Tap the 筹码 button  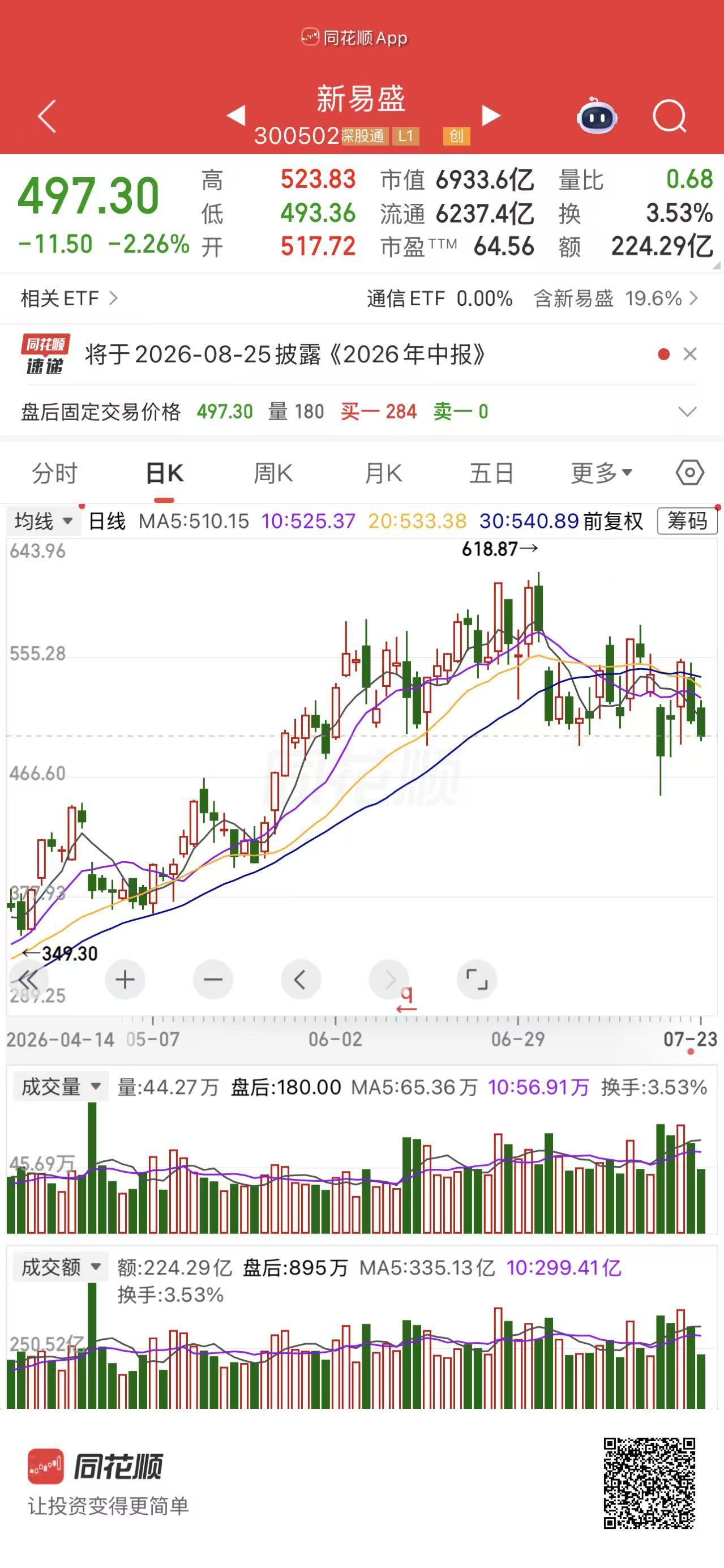[x=688, y=521]
